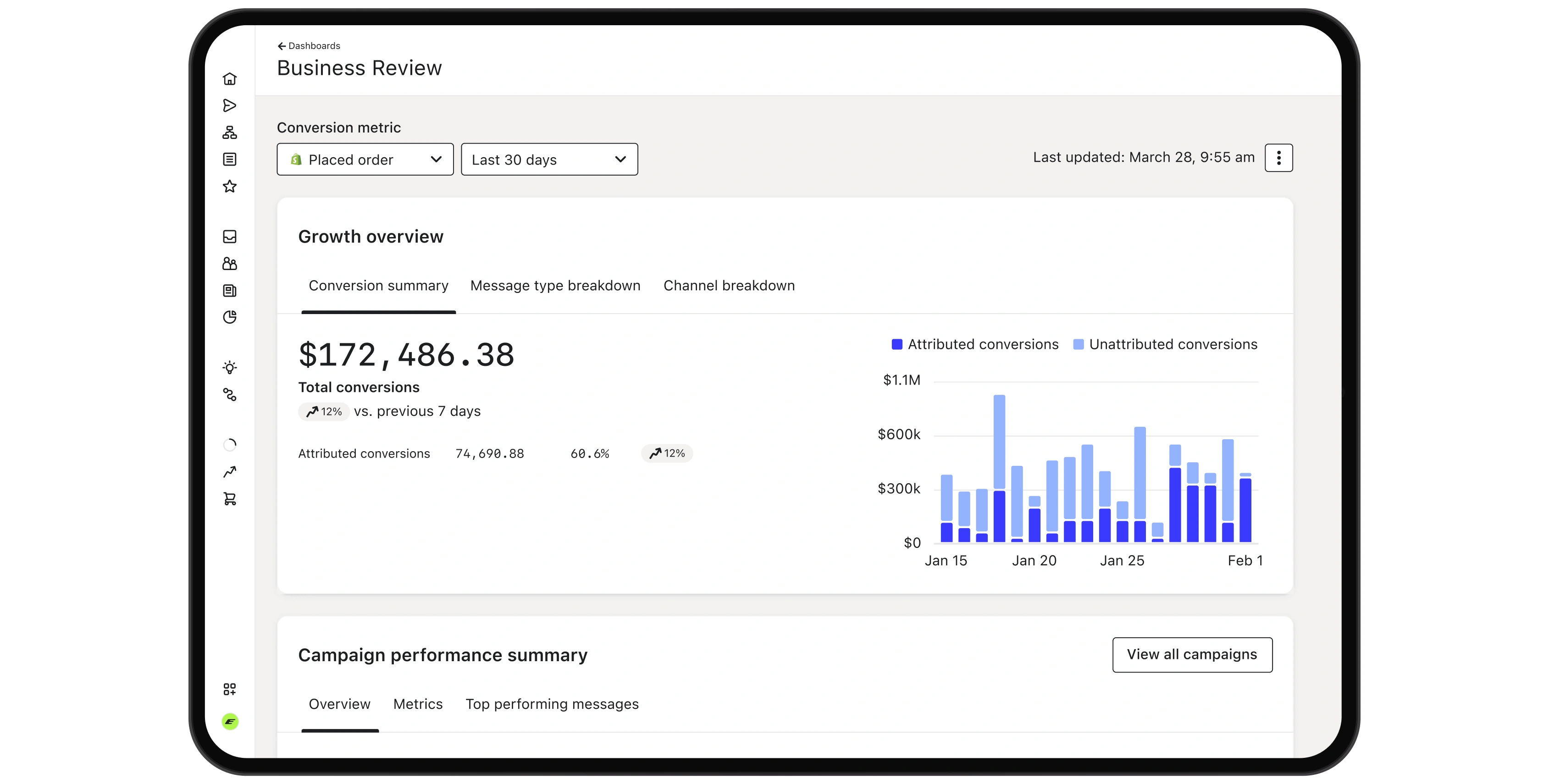
Task: Click the 12% badge in Attributed conversions row
Action: click(x=667, y=453)
